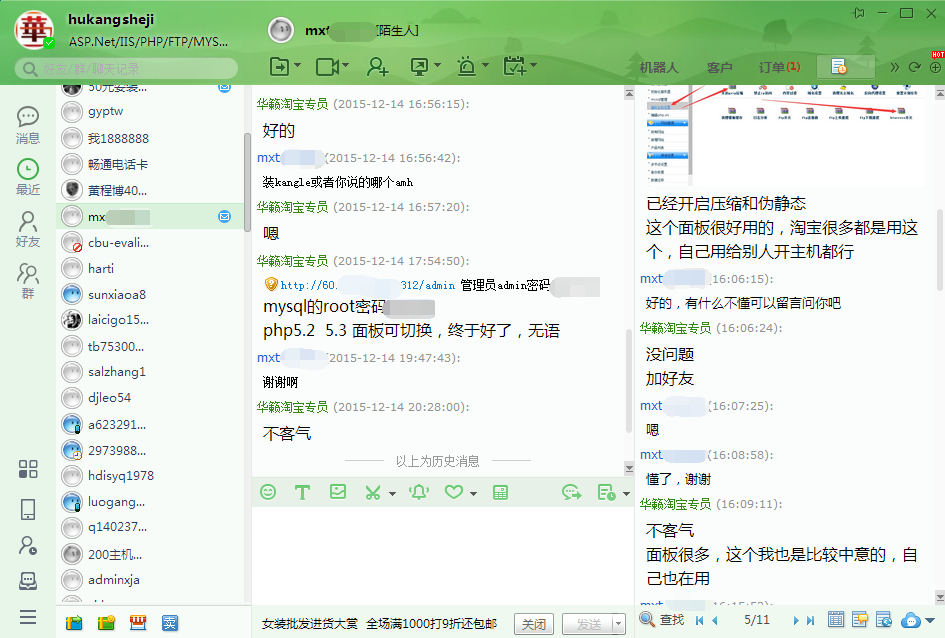This screenshot has width=945, height=638.
Task: Click the cloud chat icon bottom right
Action: (x=911, y=619)
